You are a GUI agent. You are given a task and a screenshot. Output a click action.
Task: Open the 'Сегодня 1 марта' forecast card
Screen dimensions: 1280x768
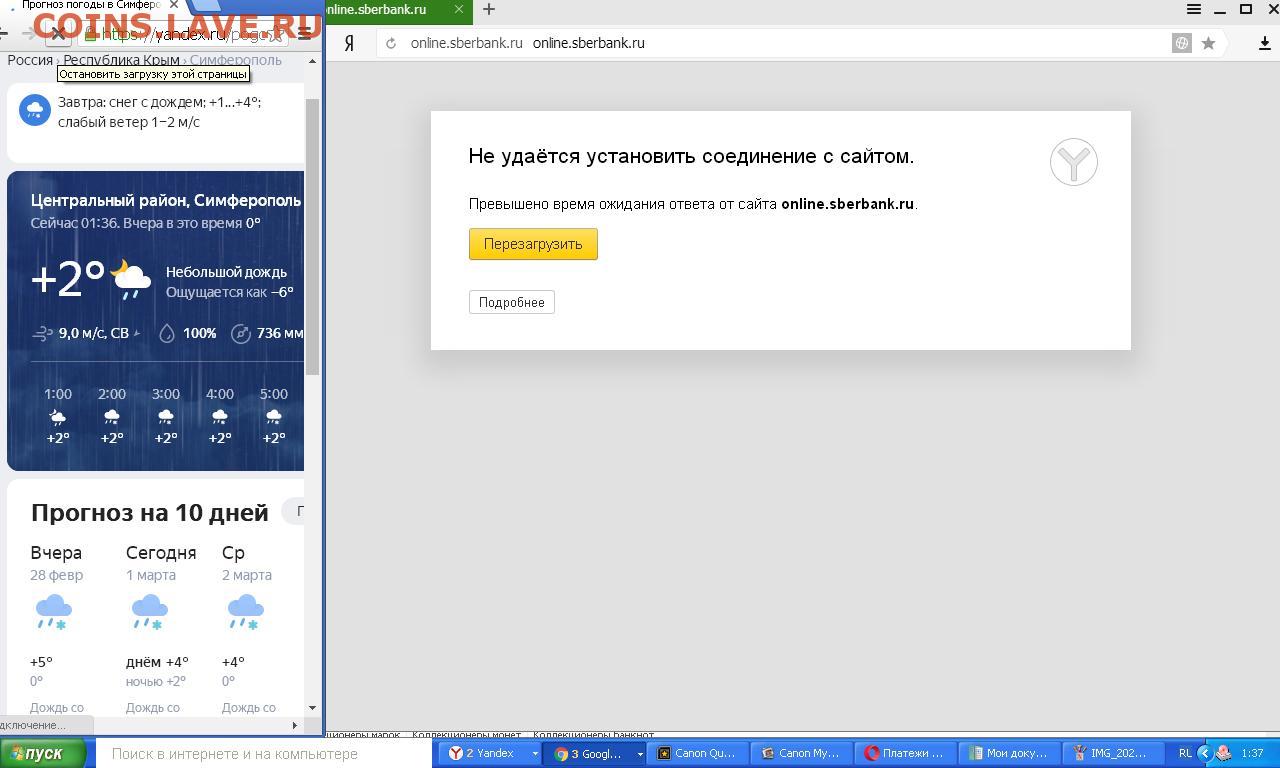pos(161,628)
